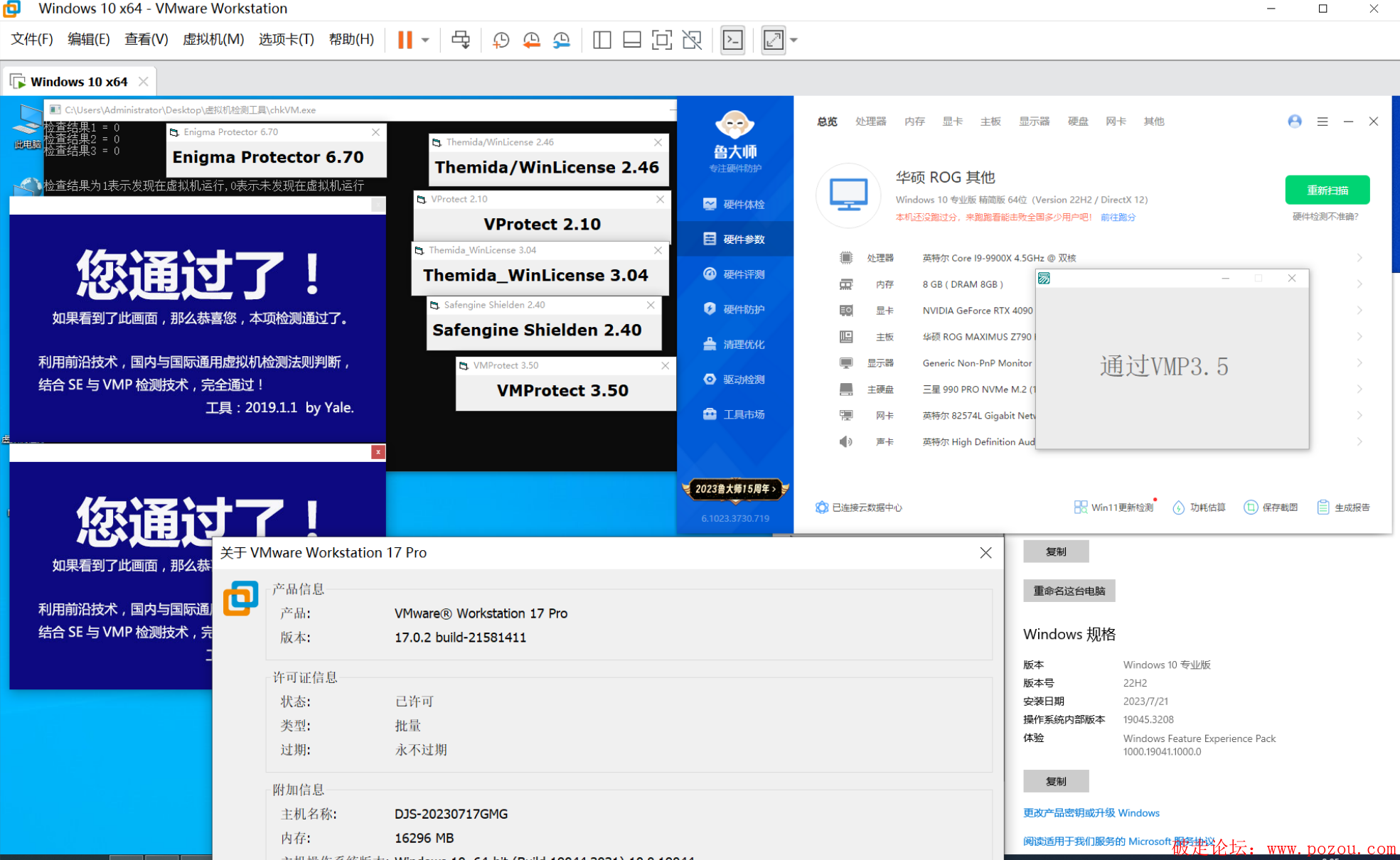Click Win11更新检测 in Ludashi footer
Screen dimensions: 1400x860
(1114, 507)
